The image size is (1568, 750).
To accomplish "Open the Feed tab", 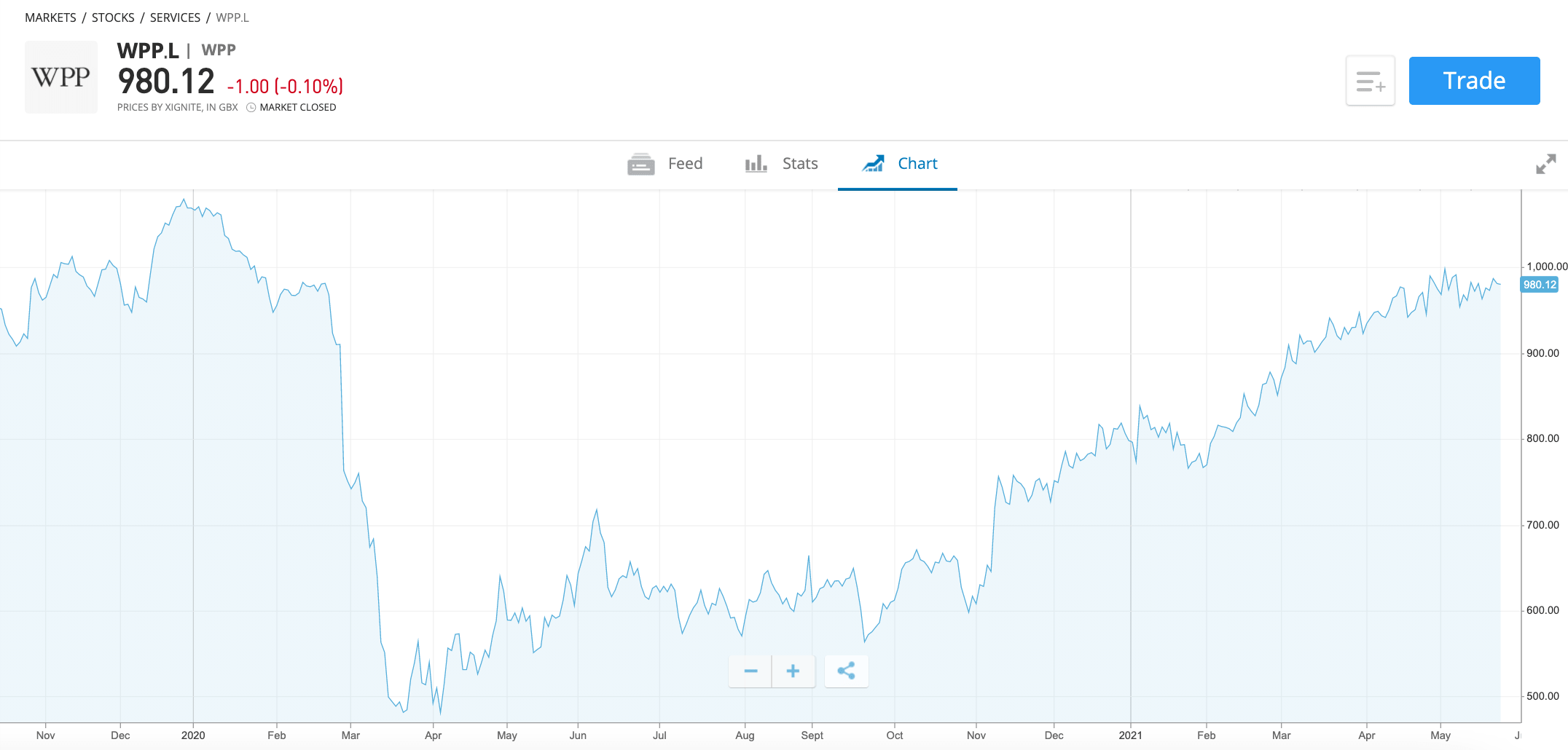I will [665, 164].
